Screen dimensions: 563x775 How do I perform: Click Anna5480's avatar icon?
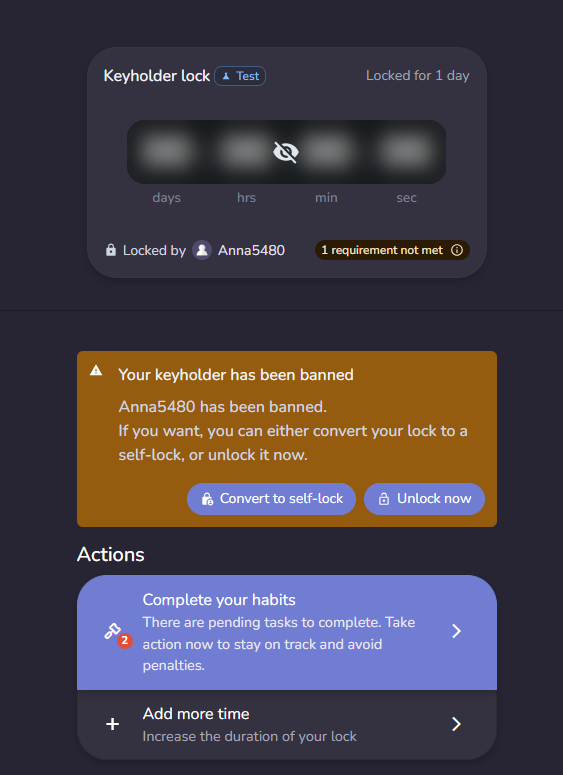pos(202,250)
